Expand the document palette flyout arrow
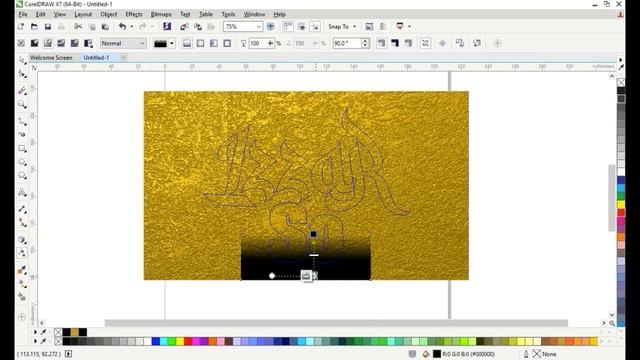 click(x=35, y=332)
